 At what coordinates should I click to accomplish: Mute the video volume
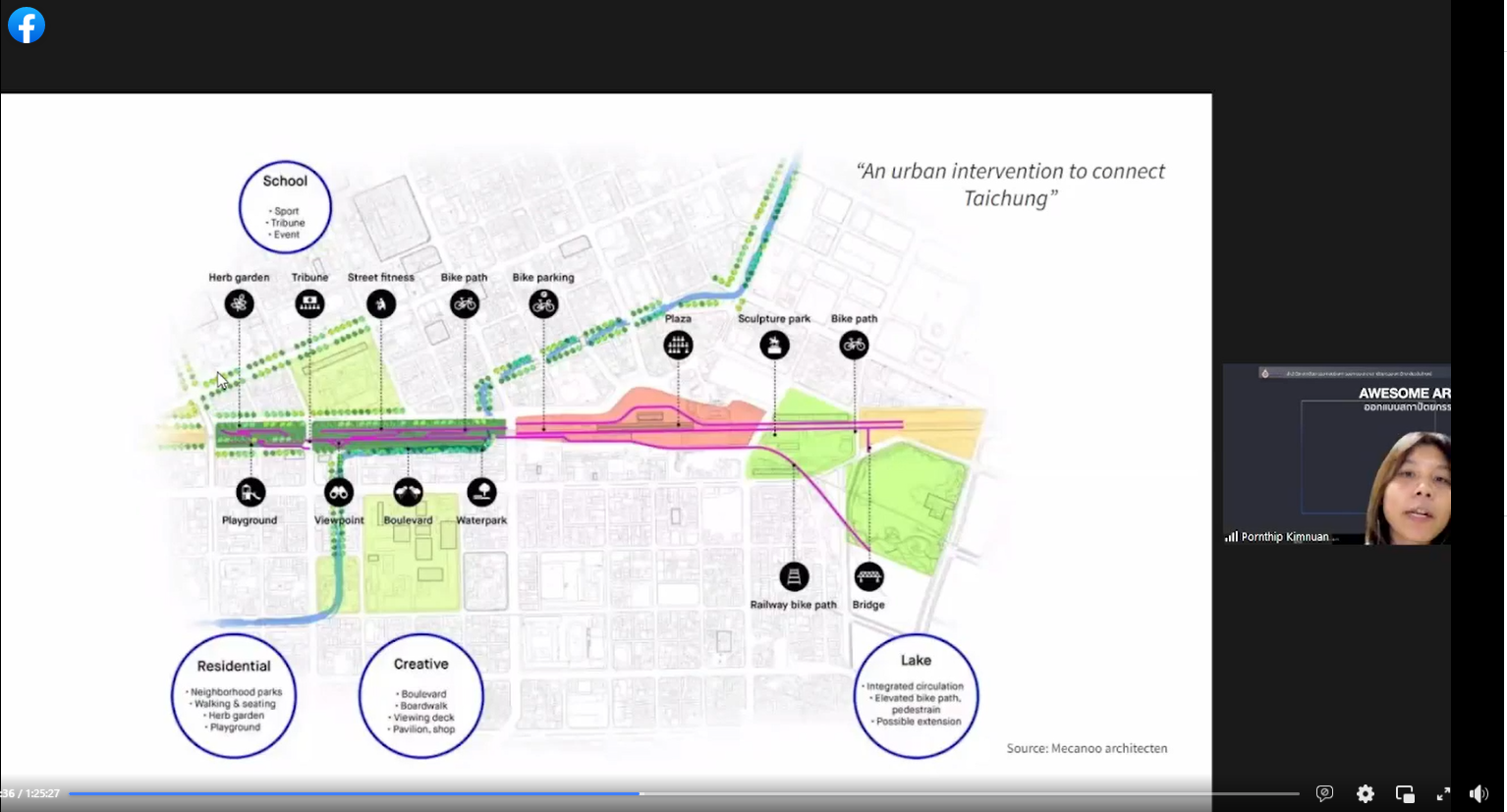pos(1479,794)
